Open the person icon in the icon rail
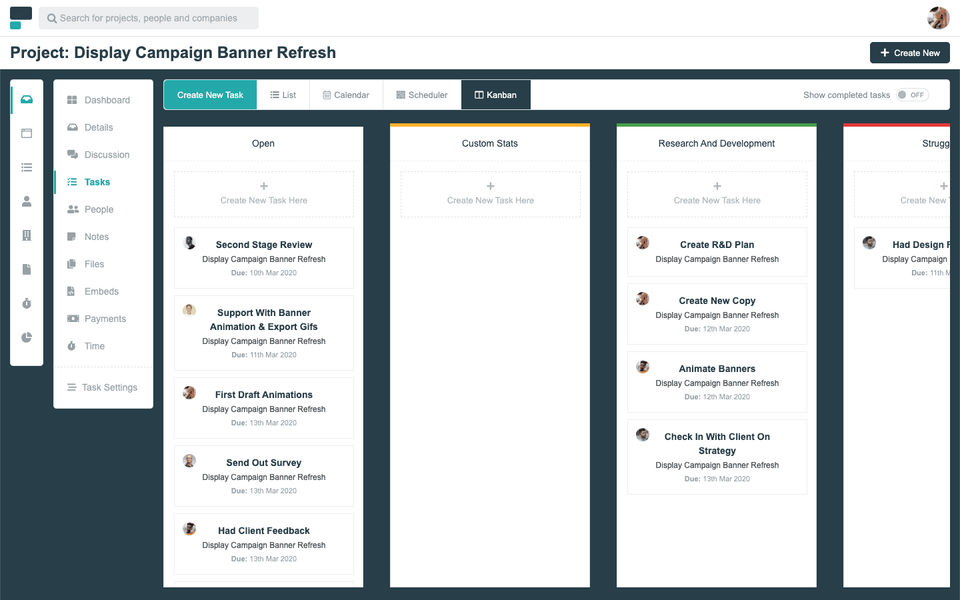Image resolution: width=960 pixels, height=600 pixels. click(26, 201)
